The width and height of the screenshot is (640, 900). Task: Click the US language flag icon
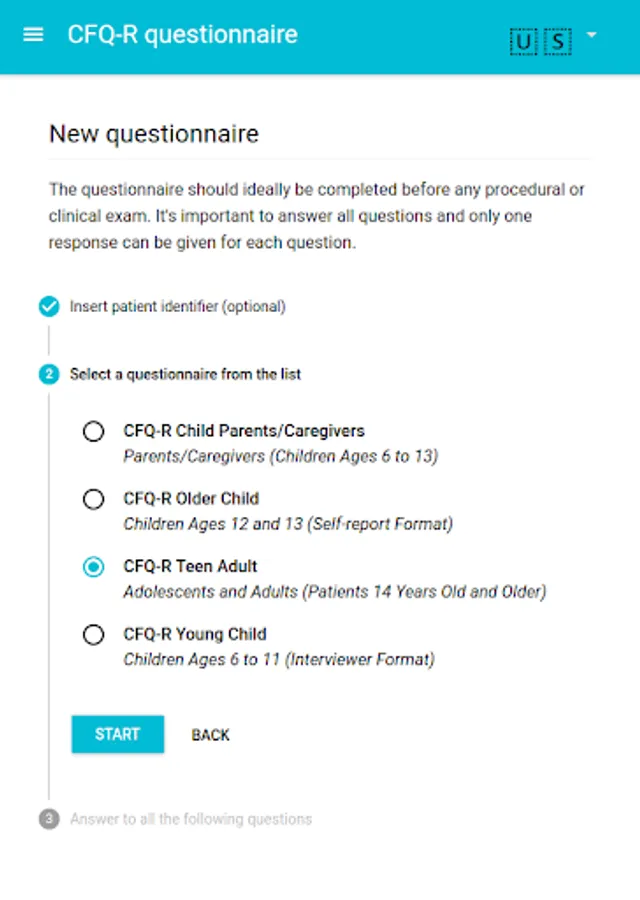[x=541, y=40]
